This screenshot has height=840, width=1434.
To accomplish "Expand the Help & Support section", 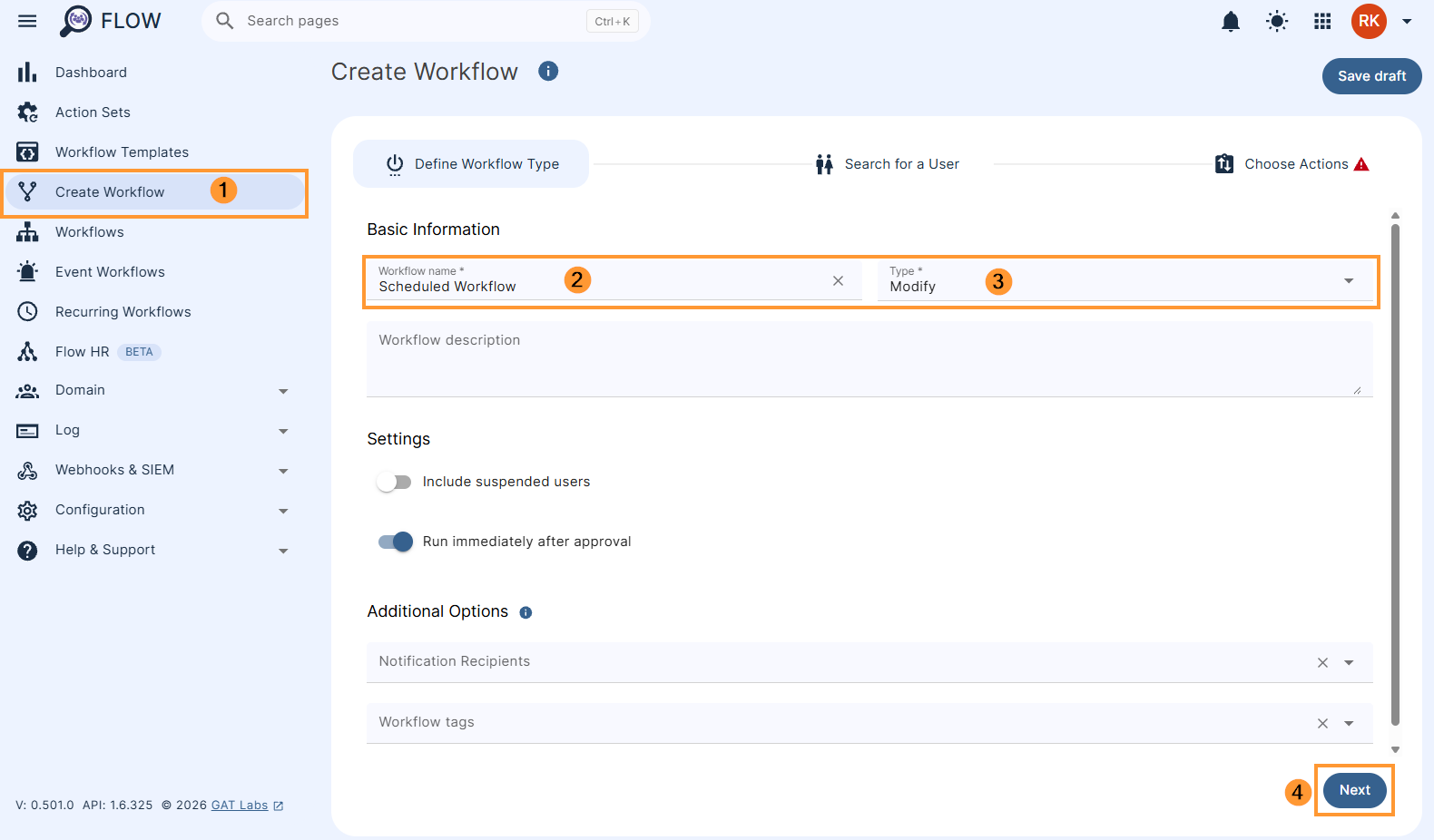I will click(x=283, y=552).
